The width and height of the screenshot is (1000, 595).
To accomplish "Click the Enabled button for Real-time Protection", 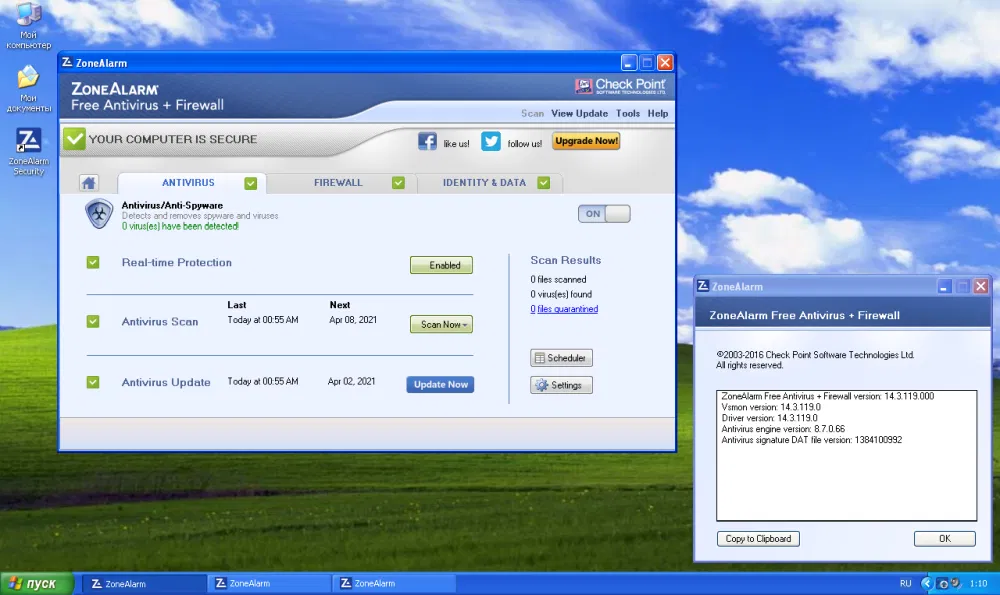I will pos(441,265).
